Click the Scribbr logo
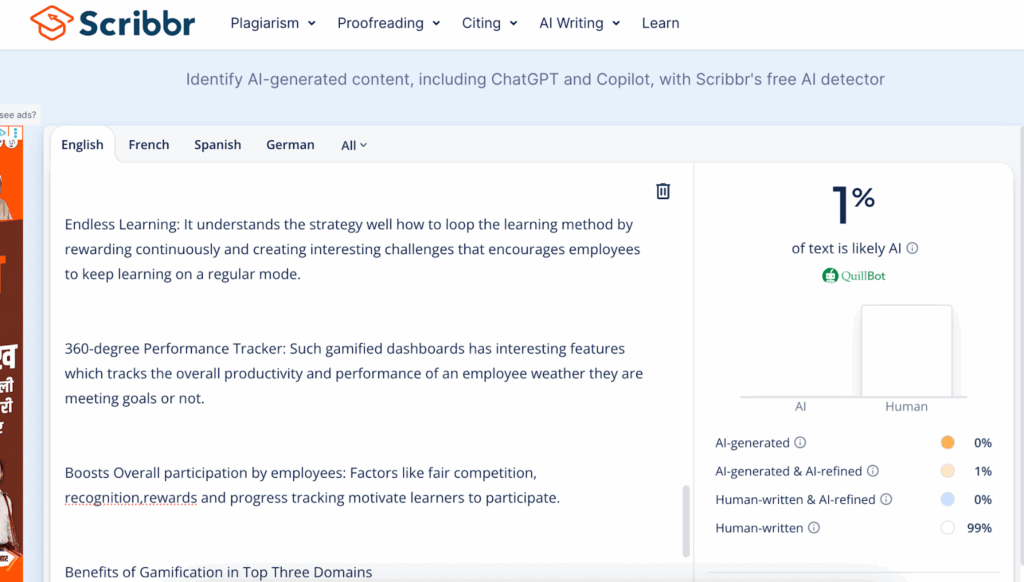Viewport: 1024px width, 582px height. pos(112,22)
